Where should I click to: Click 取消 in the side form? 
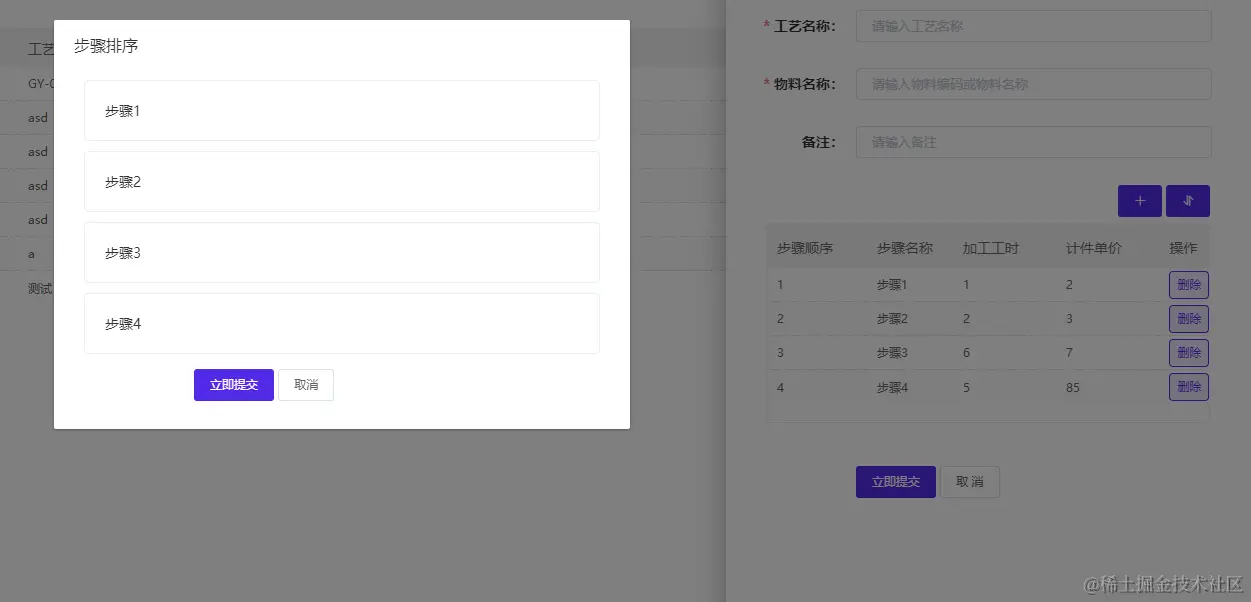point(970,482)
